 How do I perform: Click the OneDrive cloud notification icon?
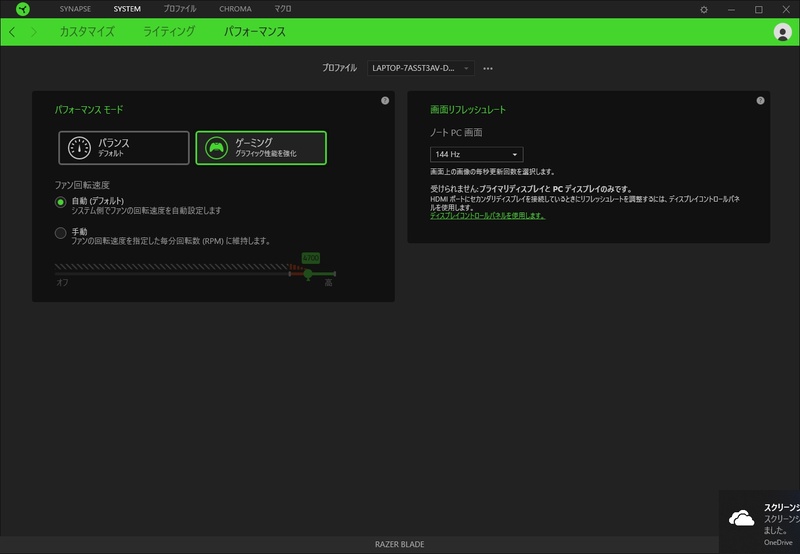coord(741,518)
